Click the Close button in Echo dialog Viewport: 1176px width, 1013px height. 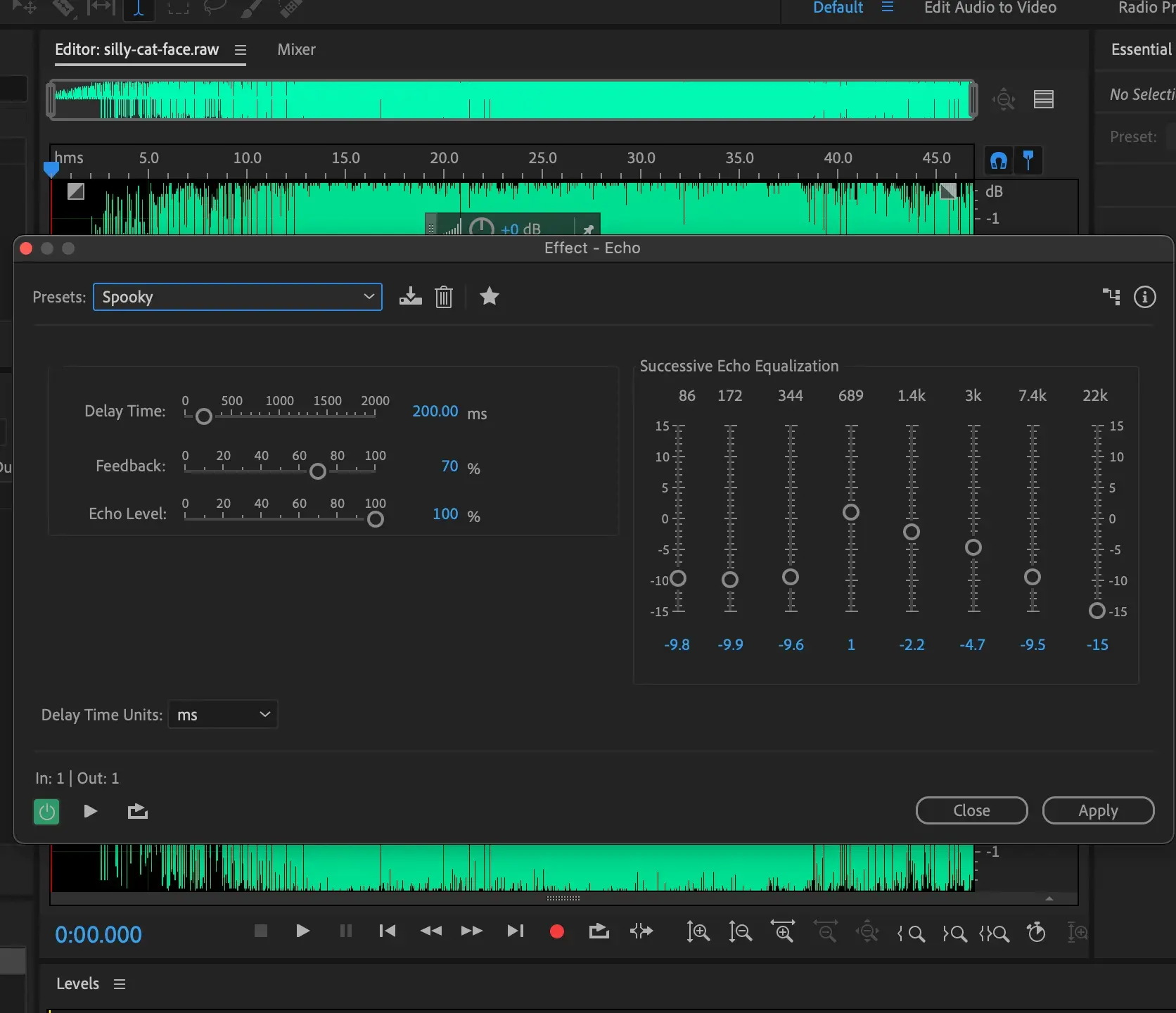click(972, 810)
